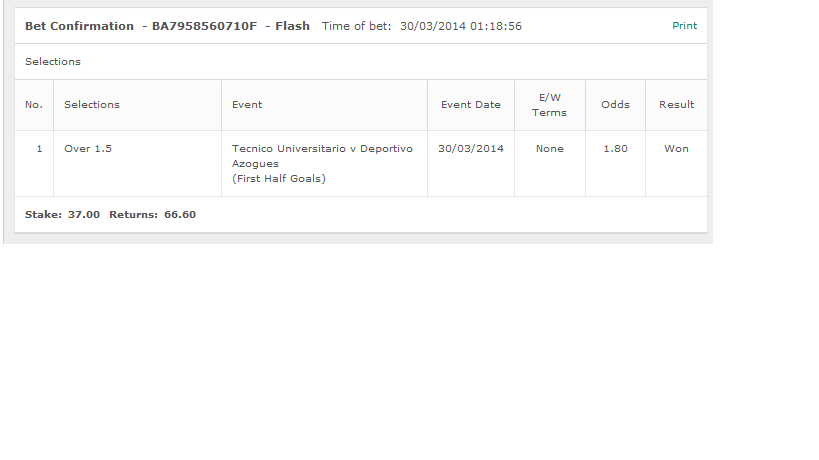Click the Event column header
This screenshot has width=819, height=460.
[247, 104]
